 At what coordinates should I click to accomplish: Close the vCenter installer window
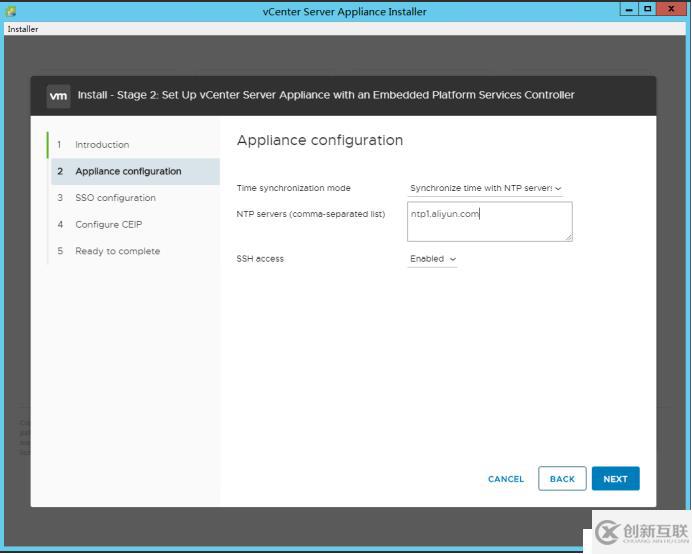coord(671,9)
